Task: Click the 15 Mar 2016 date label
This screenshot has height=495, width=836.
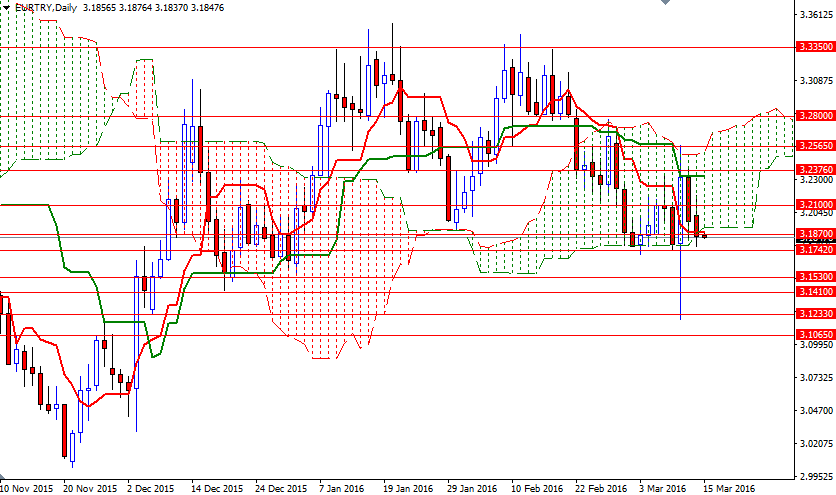Action: (729, 489)
